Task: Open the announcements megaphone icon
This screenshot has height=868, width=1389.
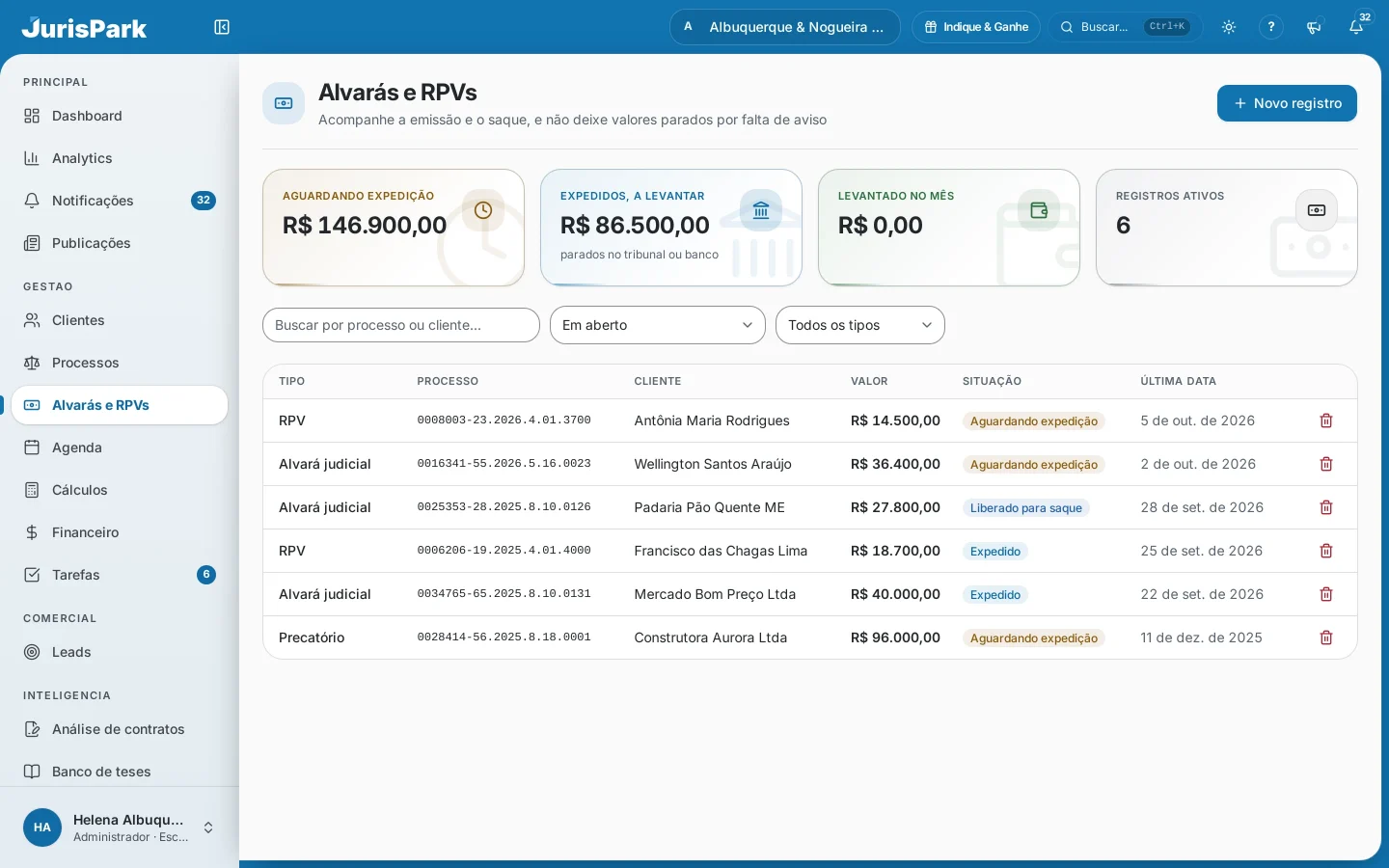Action: pyautogui.click(x=1314, y=27)
